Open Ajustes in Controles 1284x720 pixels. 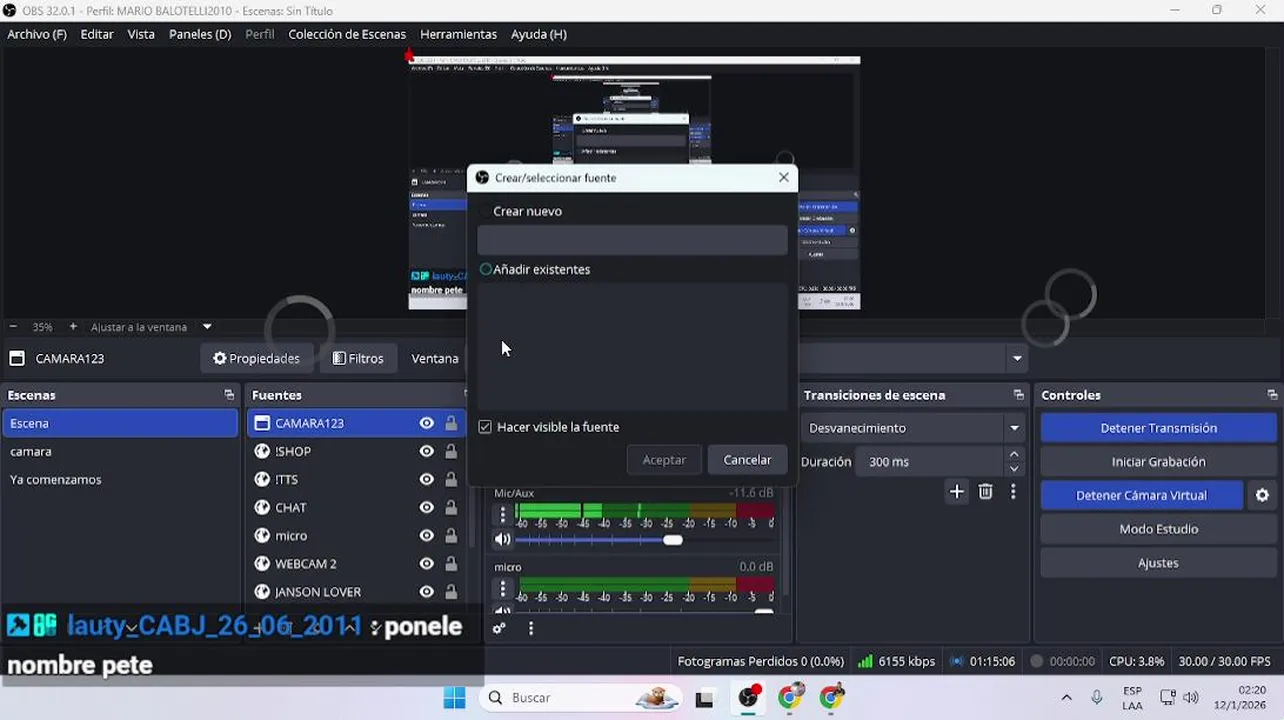pos(1158,563)
